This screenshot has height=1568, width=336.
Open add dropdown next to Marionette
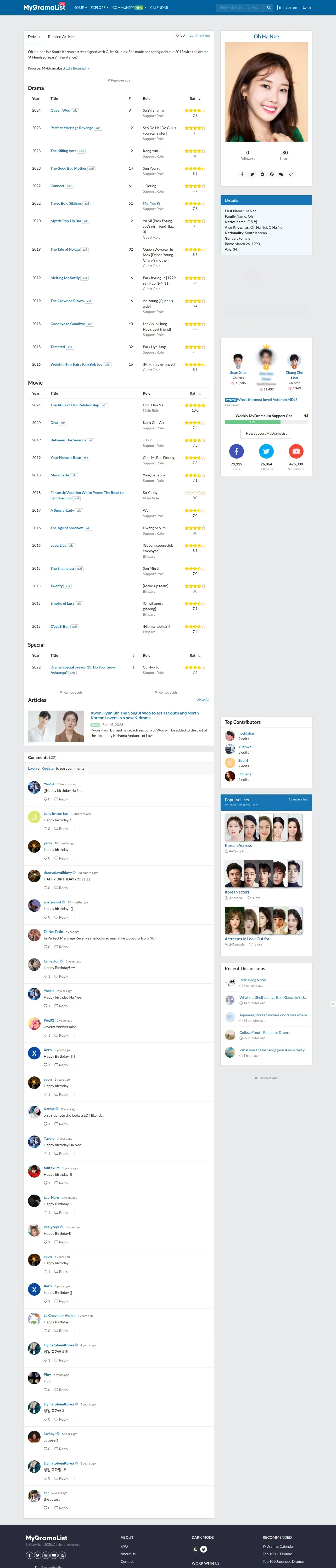(74, 475)
